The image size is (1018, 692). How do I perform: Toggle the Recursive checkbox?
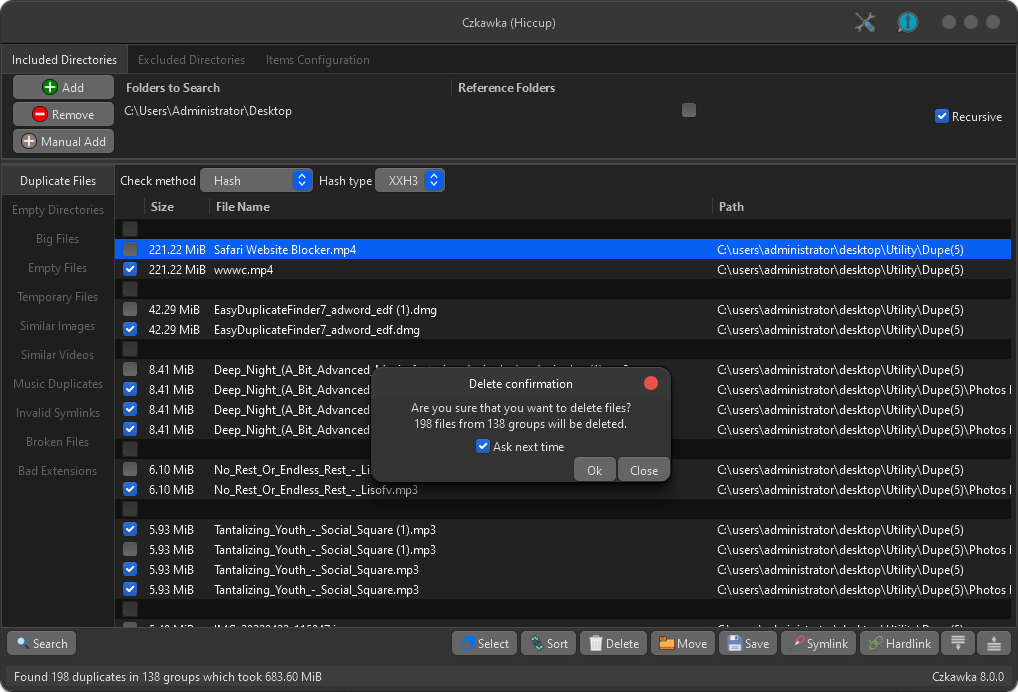[x=941, y=116]
